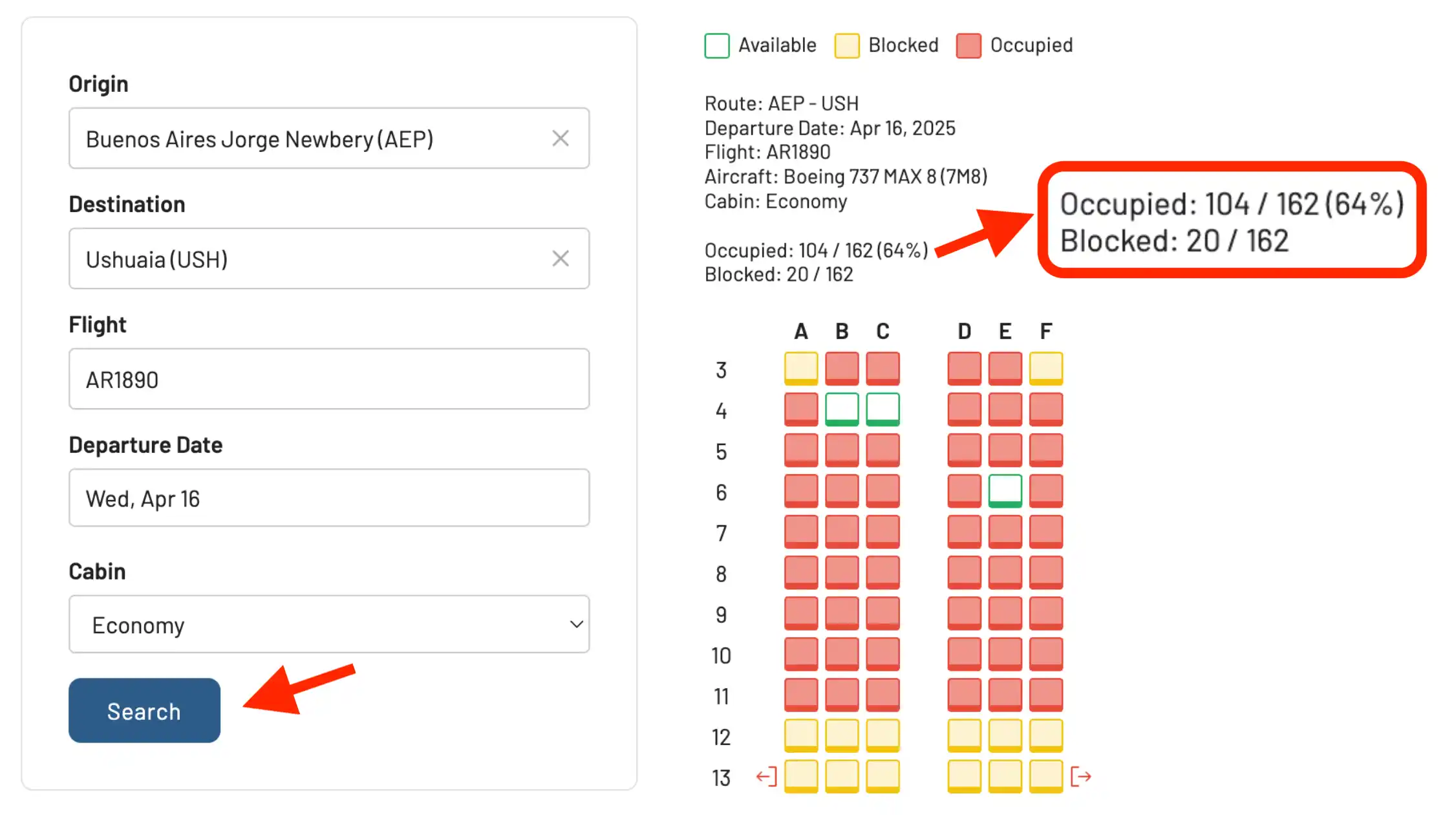
Task: Click the right exit icon at row 13
Action: click(x=1080, y=776)
